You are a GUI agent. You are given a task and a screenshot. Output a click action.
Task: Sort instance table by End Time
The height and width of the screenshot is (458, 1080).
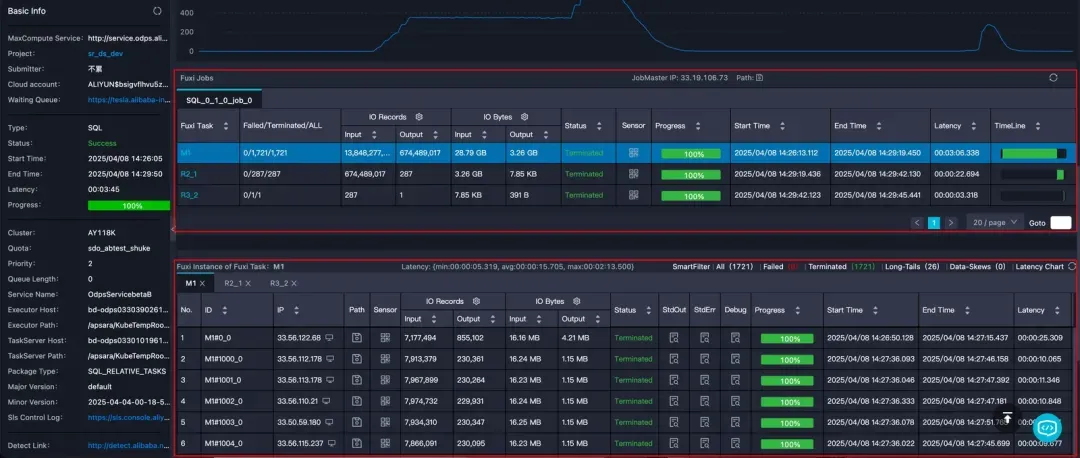pos(966,311)
